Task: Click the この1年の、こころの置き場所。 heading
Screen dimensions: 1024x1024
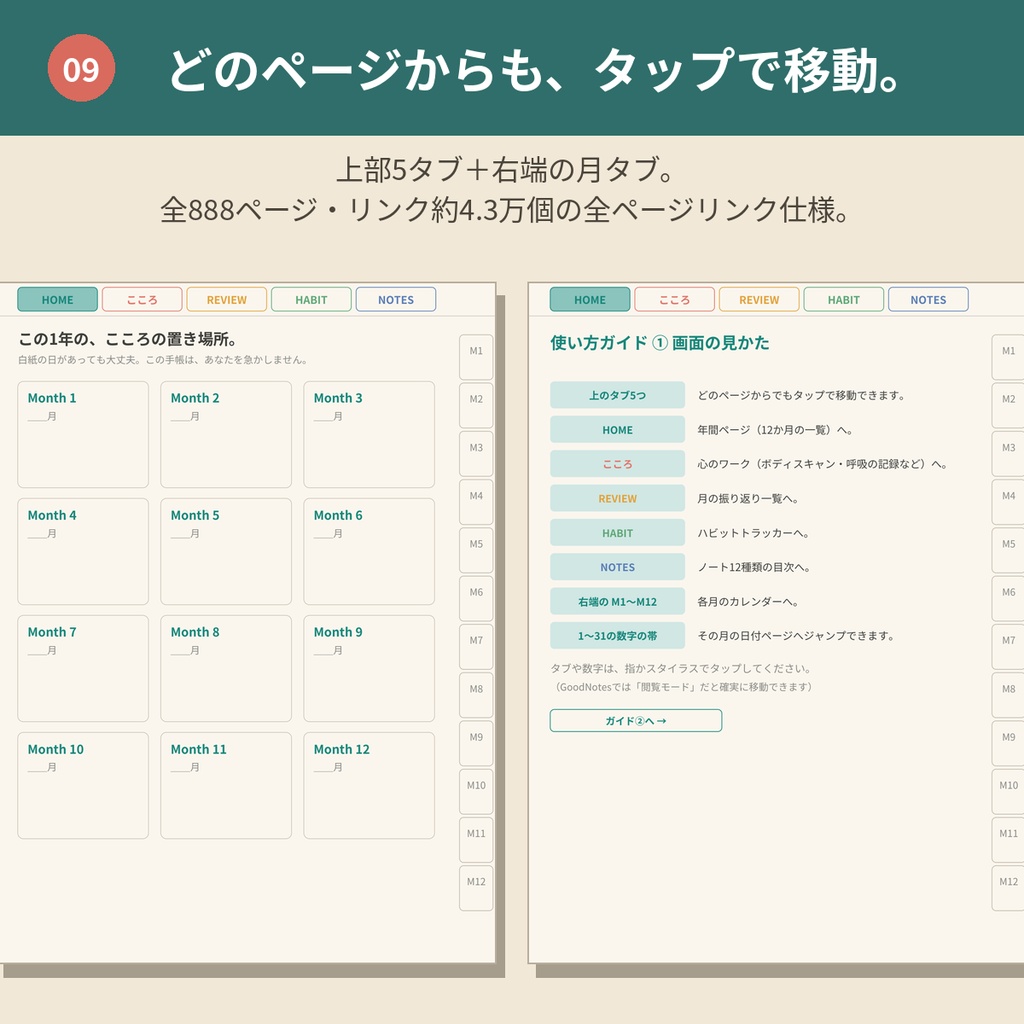Action: [127, 339]
